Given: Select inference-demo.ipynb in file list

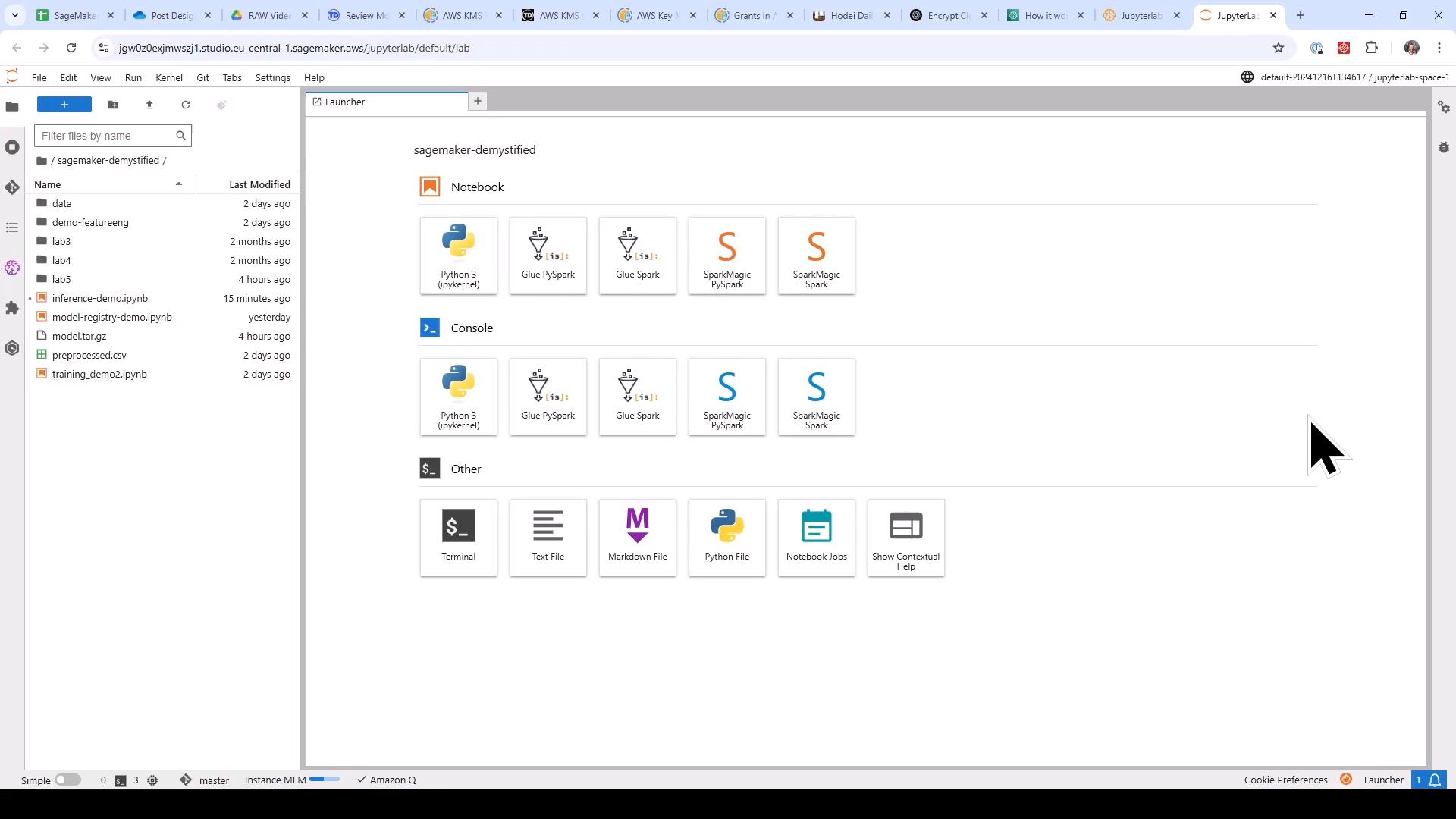Looking at the screenshot, I should (x=163, y=298).
